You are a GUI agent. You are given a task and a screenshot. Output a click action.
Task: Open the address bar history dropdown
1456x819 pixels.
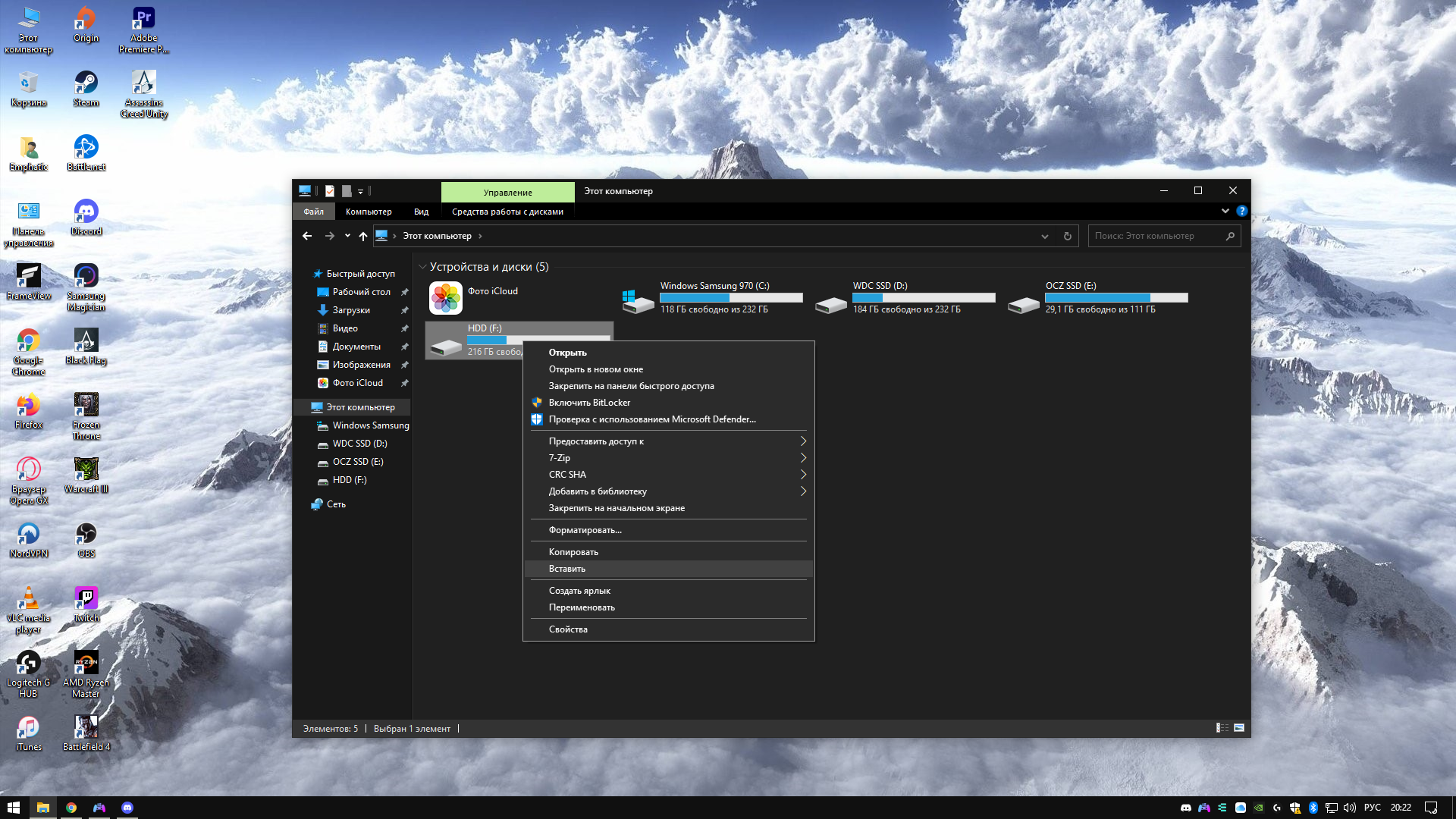pyautogui.click(x=1044, y=236)
